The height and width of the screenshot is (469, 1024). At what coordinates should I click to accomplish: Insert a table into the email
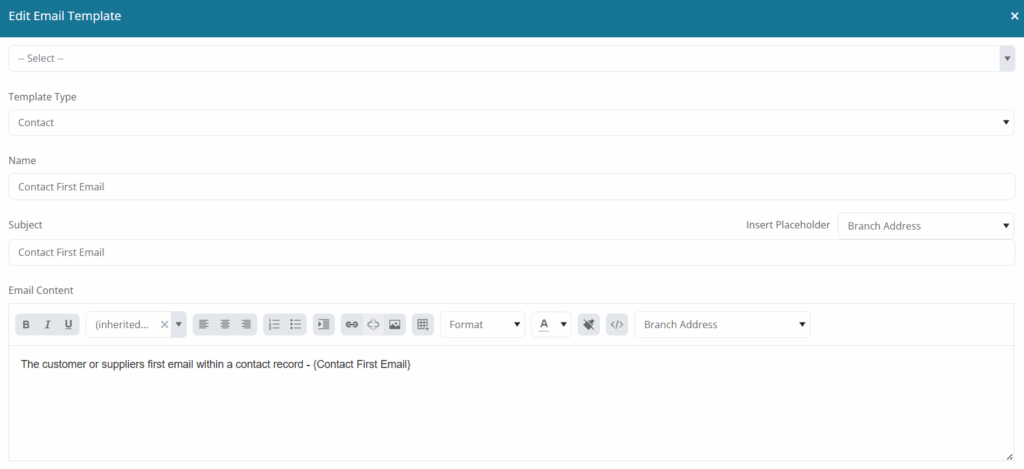(x=423, y=325)
